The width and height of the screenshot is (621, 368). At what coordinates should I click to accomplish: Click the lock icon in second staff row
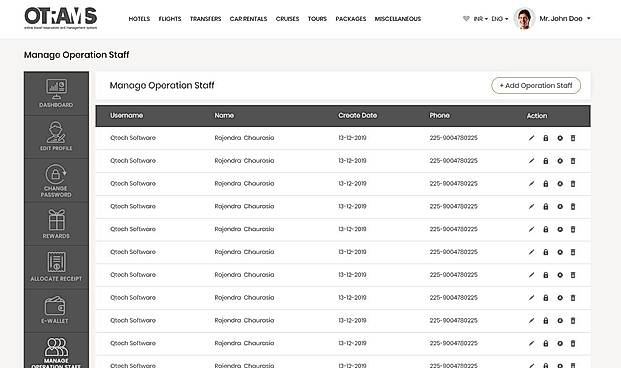546,161
